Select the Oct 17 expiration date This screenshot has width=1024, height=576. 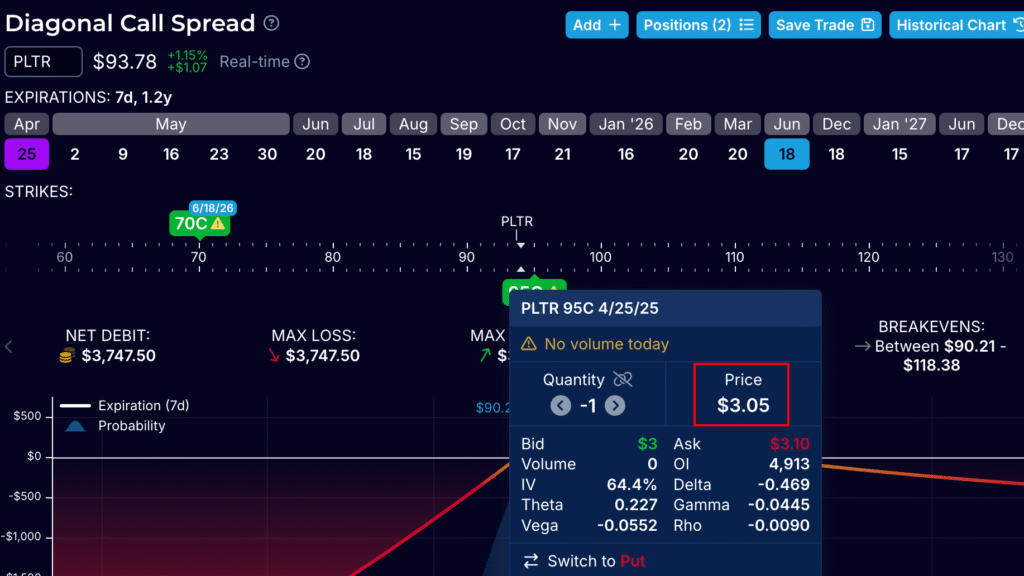tap(513, 154)
